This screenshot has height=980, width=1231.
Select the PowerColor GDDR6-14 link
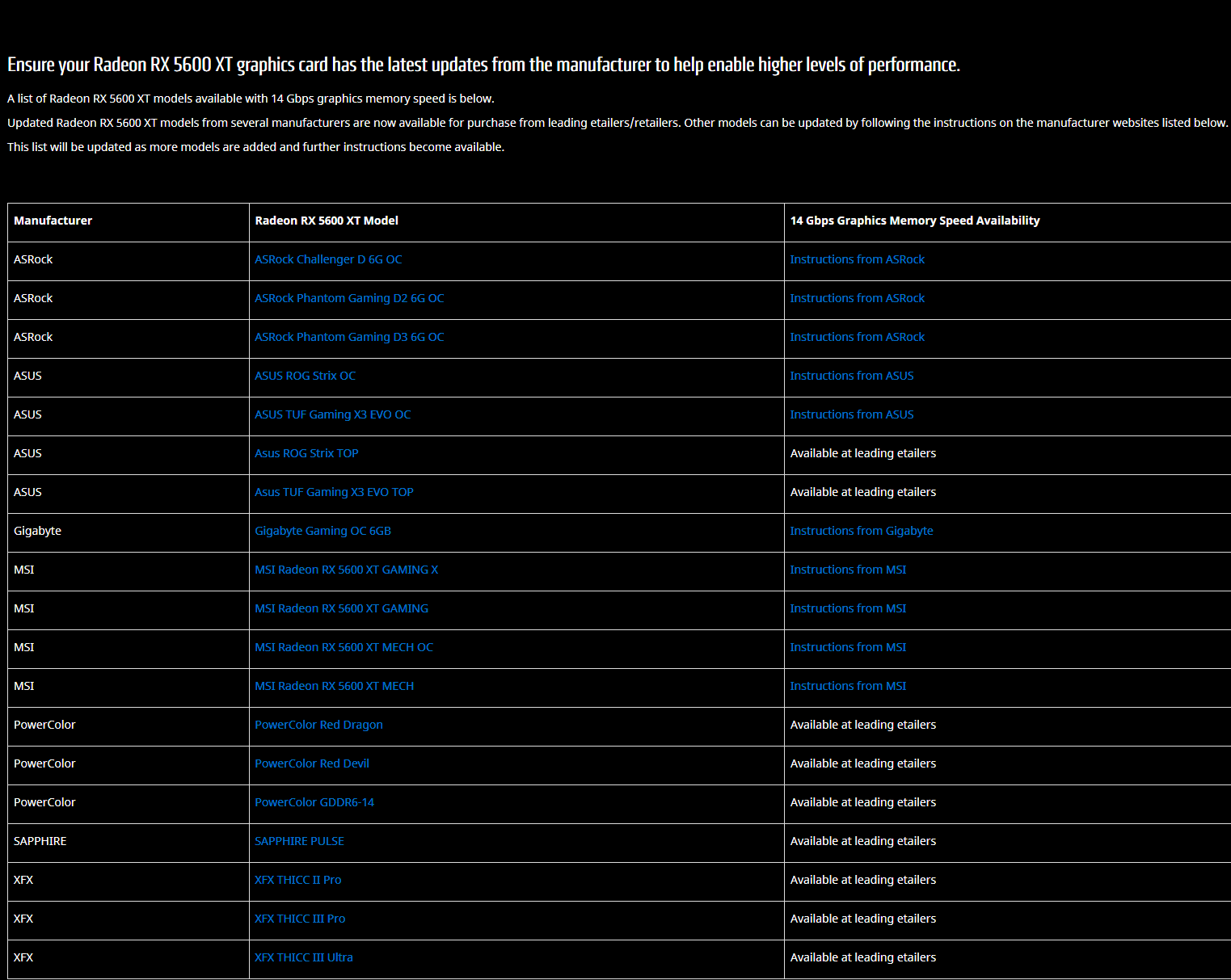point(314,802)
